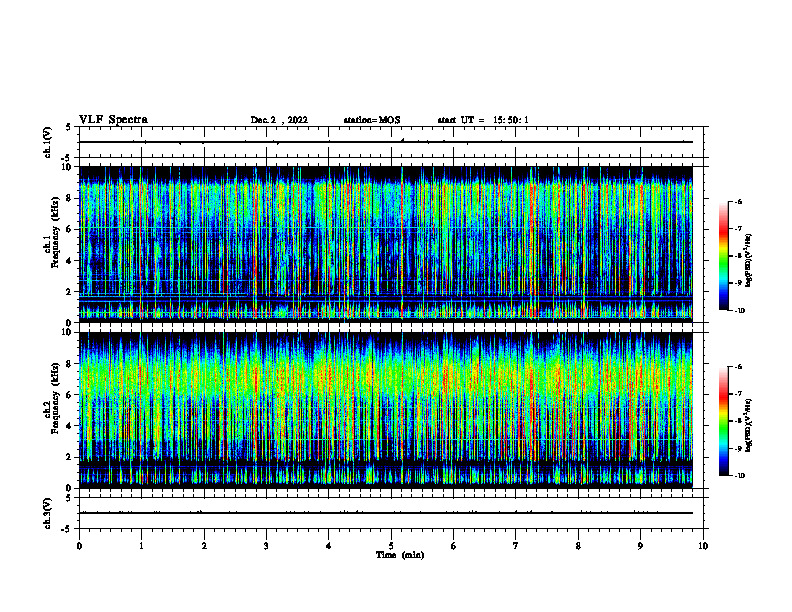The width and height of the screenshot is (792, 612).
Task: Click the "-5" tick on ch.3(V) axis
Action: [68, 529]
